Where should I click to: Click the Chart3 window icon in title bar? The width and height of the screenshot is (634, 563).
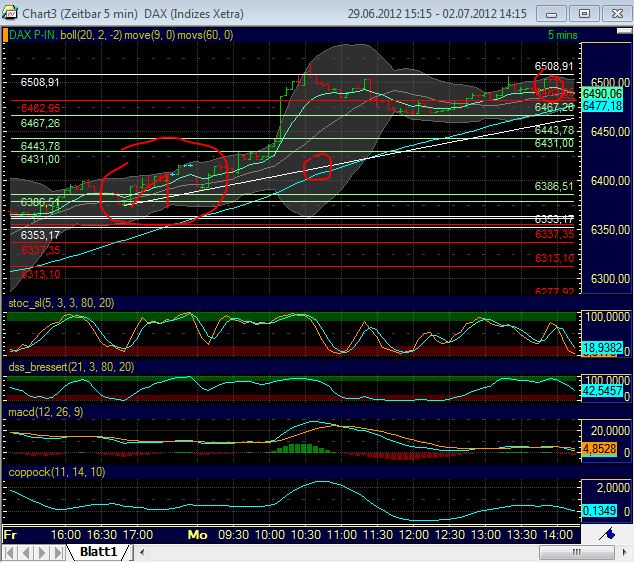[9, 13]
